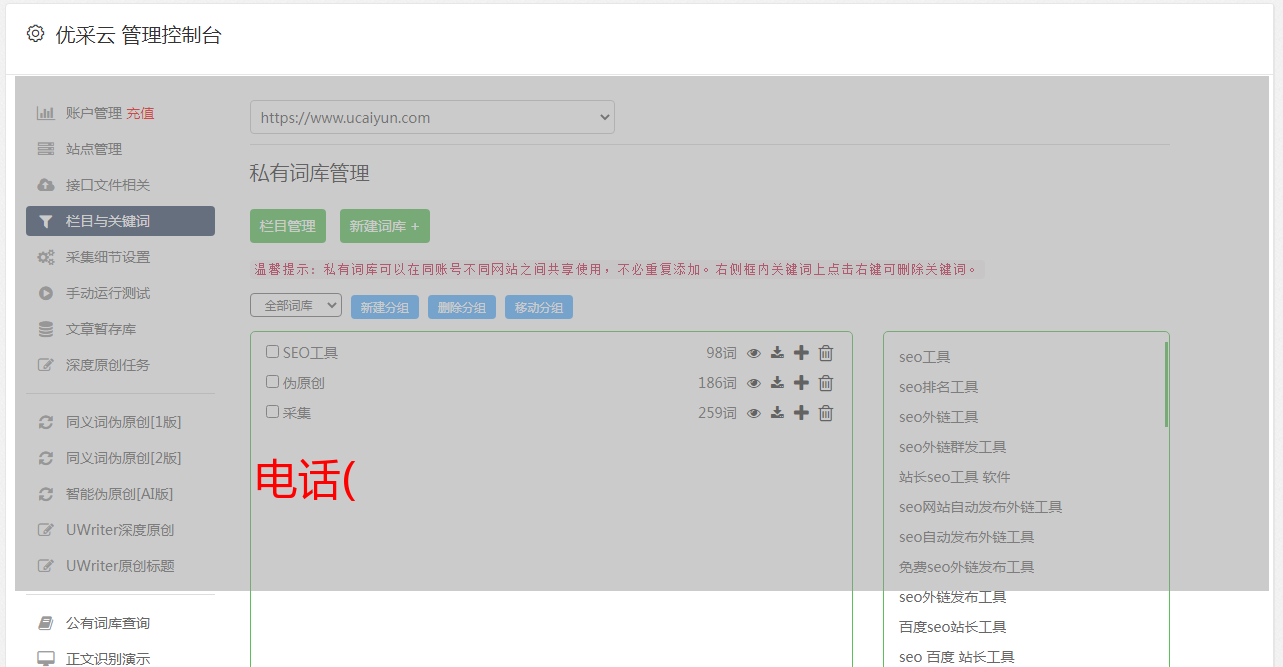
Task: Open 账户管理 in the sidebar
Action: pos(94,113)
